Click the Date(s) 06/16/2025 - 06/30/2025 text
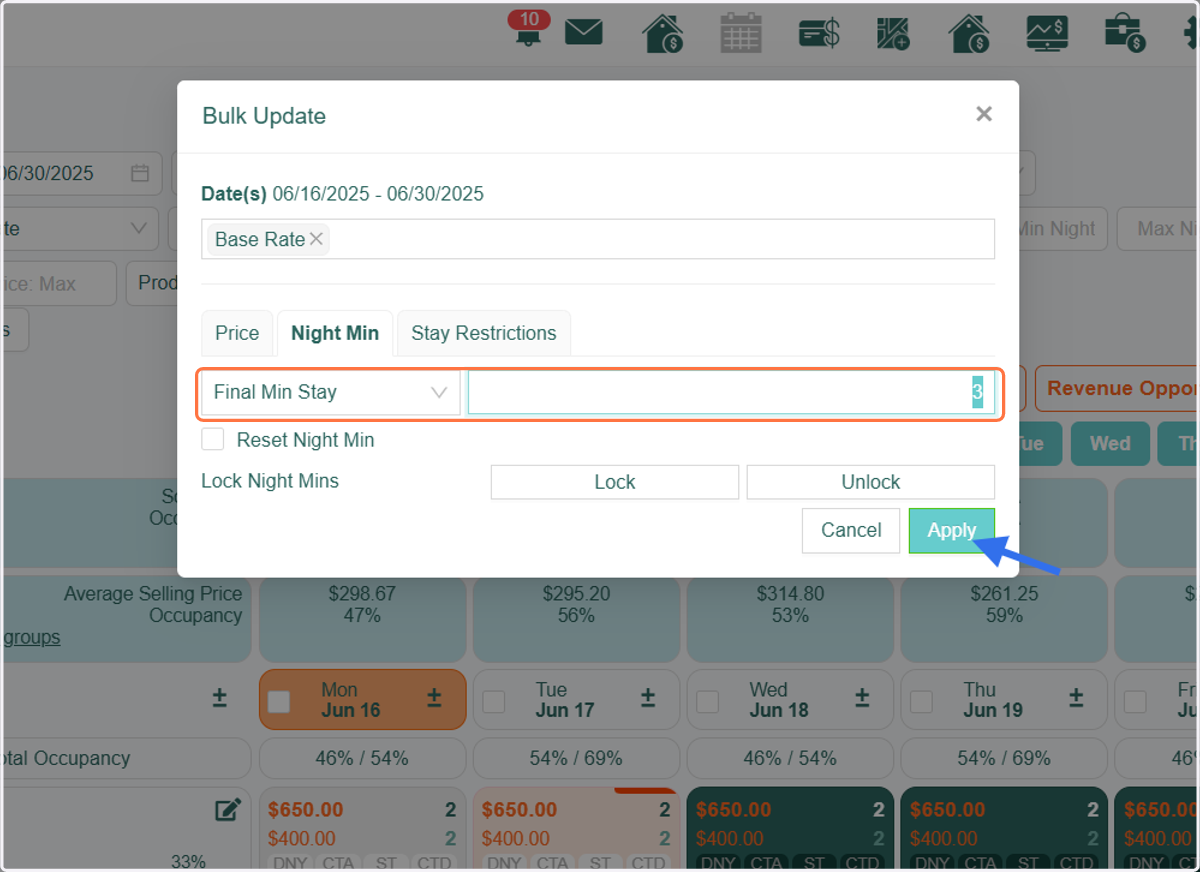The height and width of the screenshot is (872, 1200). pyautogui.click(x=342, y=194)
